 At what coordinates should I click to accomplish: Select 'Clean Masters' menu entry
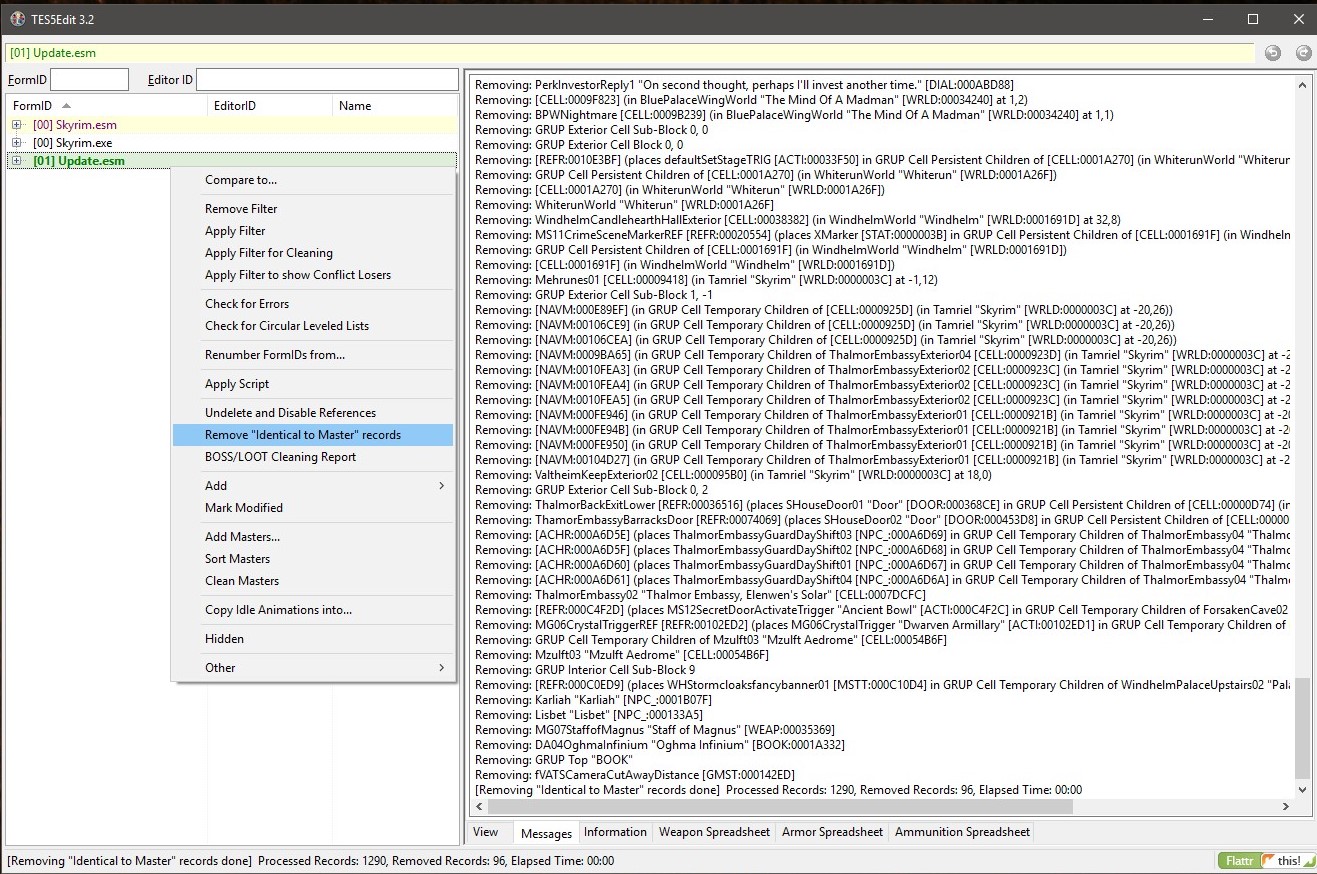(x=313, y=581)
